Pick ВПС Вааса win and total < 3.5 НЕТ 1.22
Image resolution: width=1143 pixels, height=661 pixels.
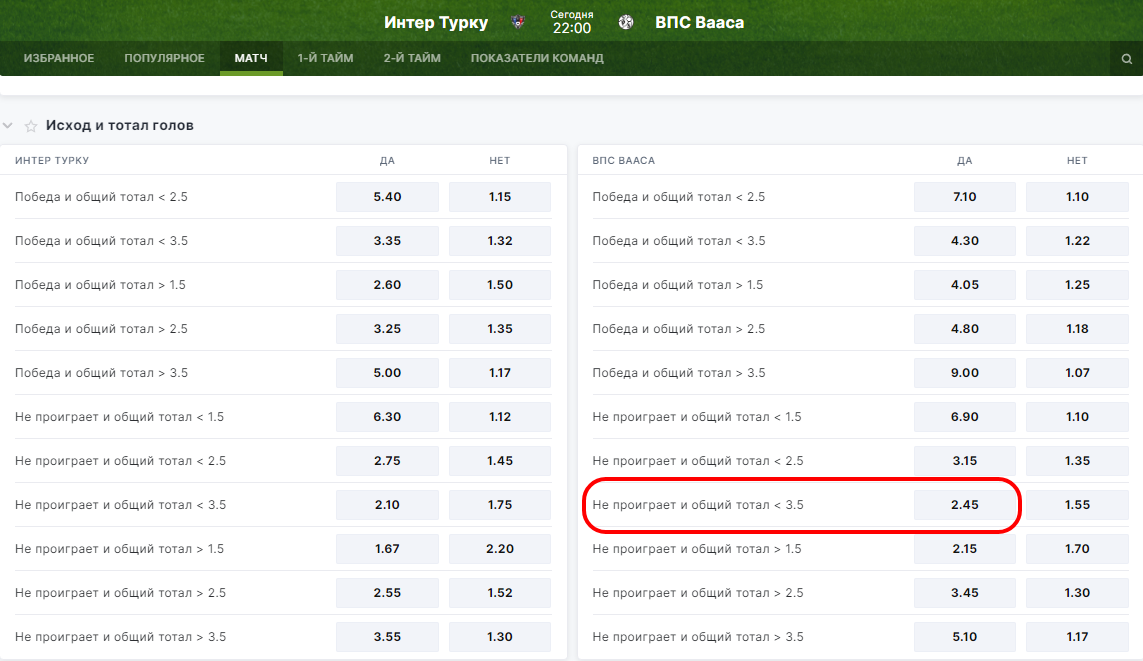point(1077,240)
